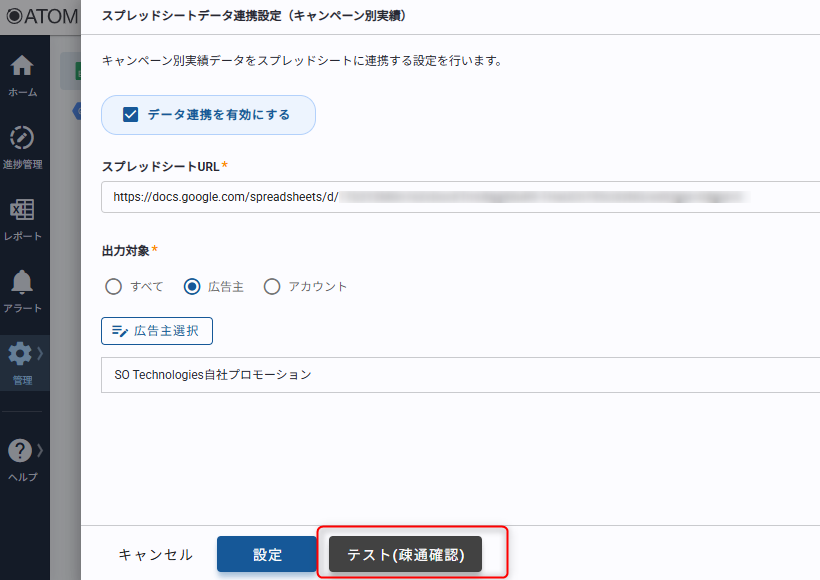Toggle データ連携を有効にする checkbox
The width and height of the screenshot is (820, 580).
(130, 115)
